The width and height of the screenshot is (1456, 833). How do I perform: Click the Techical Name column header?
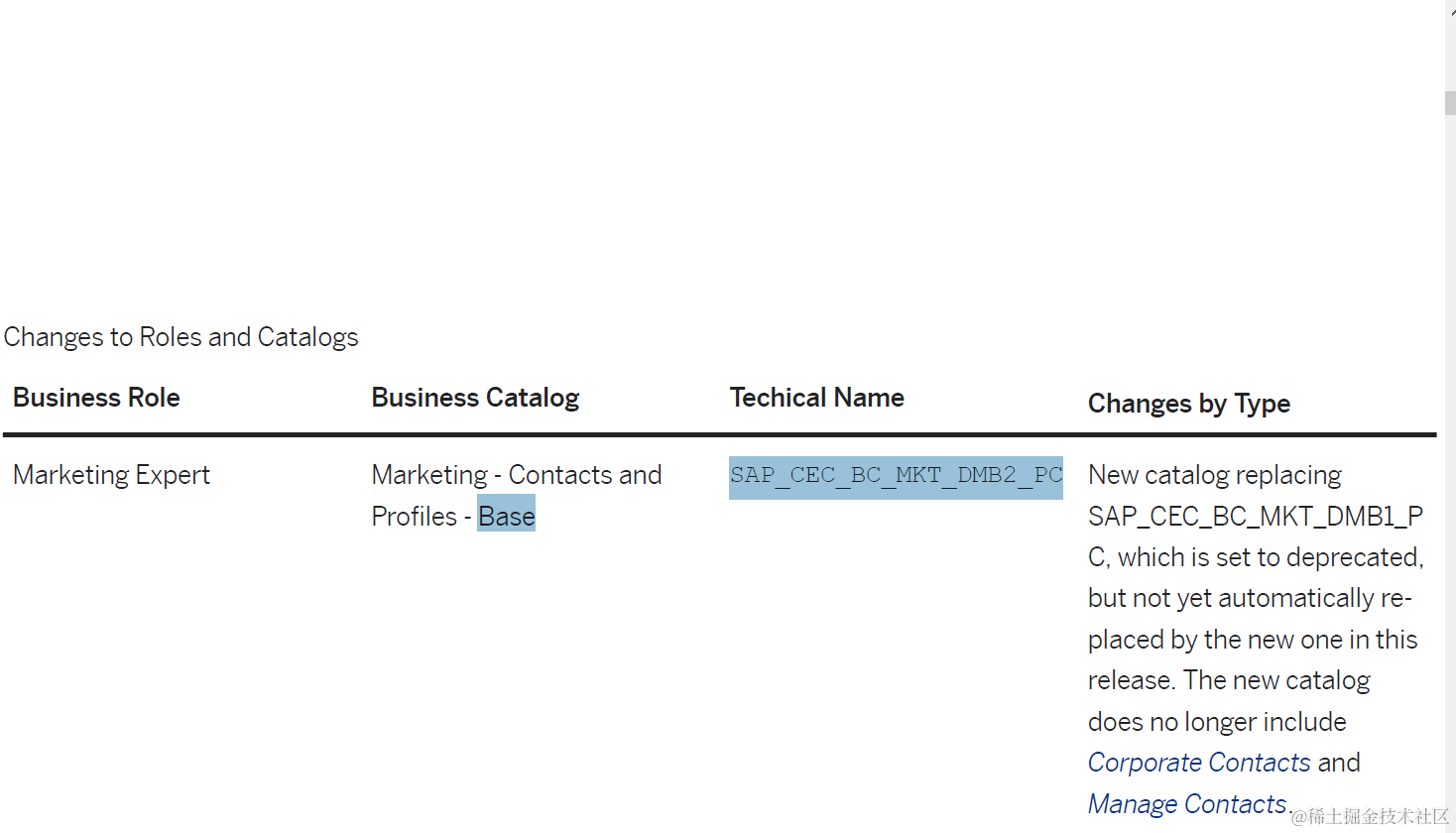[x=816, y=398]
